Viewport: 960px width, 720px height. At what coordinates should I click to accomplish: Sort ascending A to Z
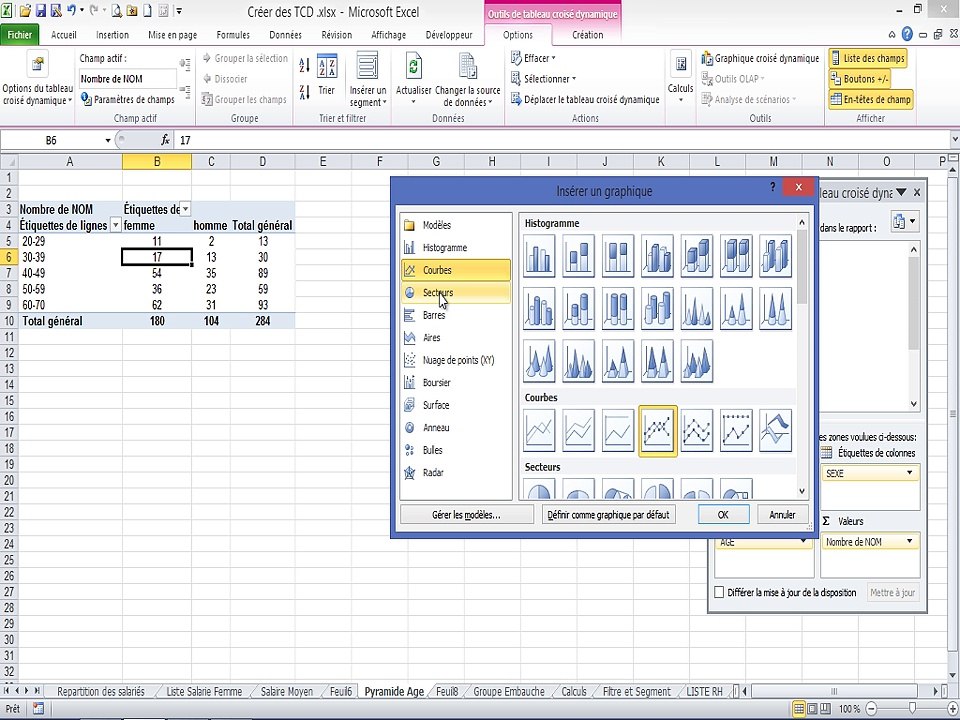(304, 66)
